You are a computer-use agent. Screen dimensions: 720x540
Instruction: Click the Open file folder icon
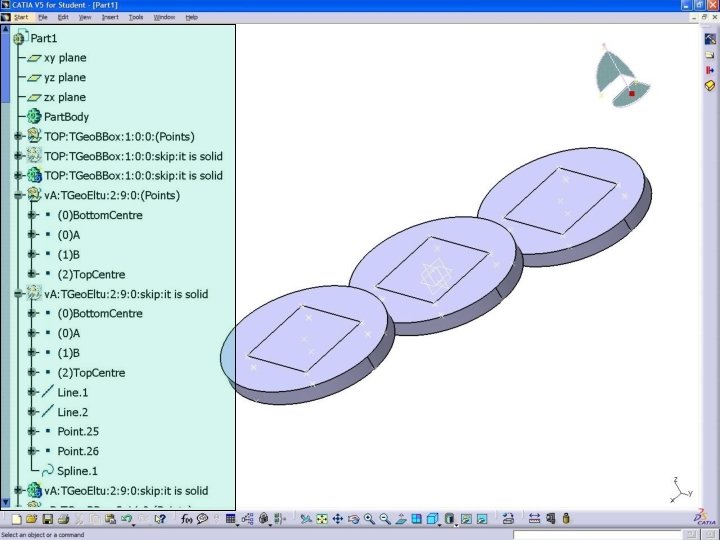[31, 519]
